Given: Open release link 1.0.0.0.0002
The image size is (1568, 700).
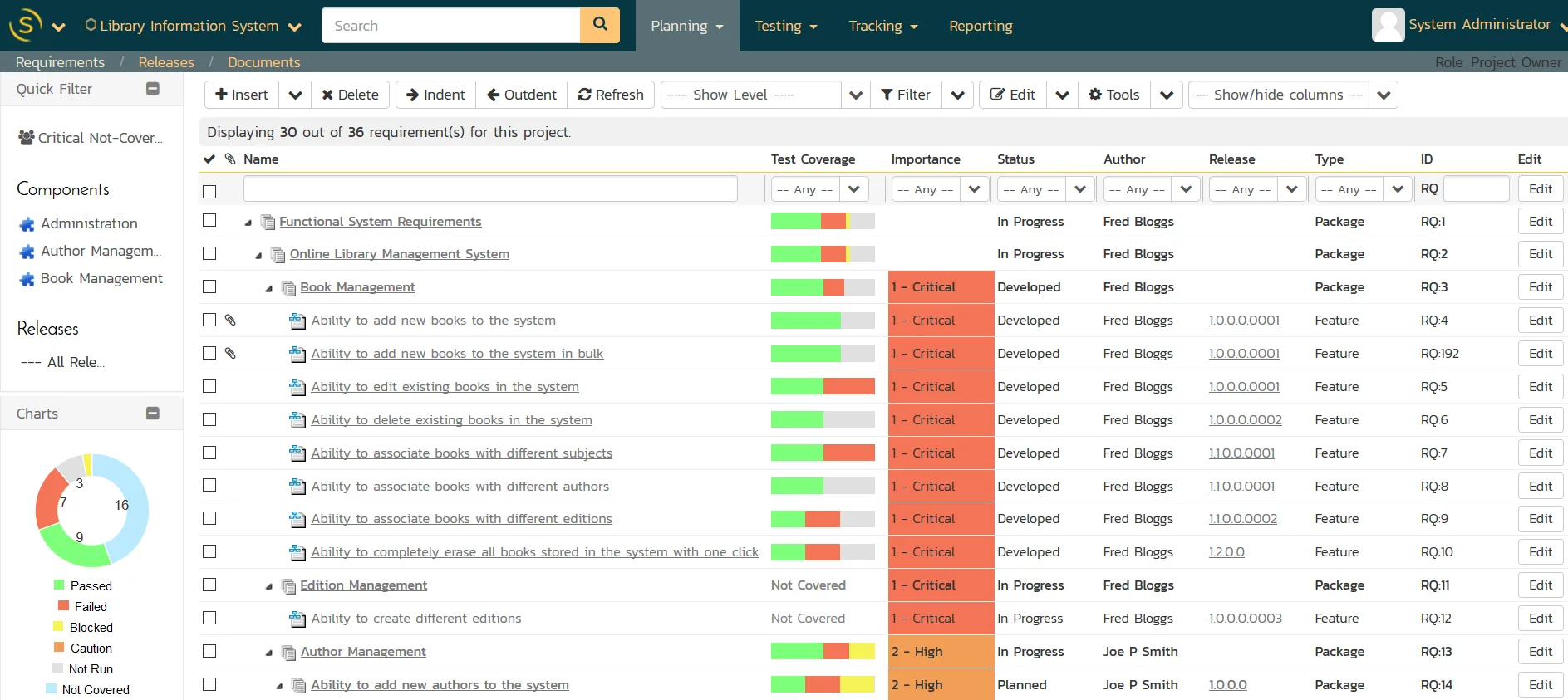Looking at the screenshot, I should 1245,419.
